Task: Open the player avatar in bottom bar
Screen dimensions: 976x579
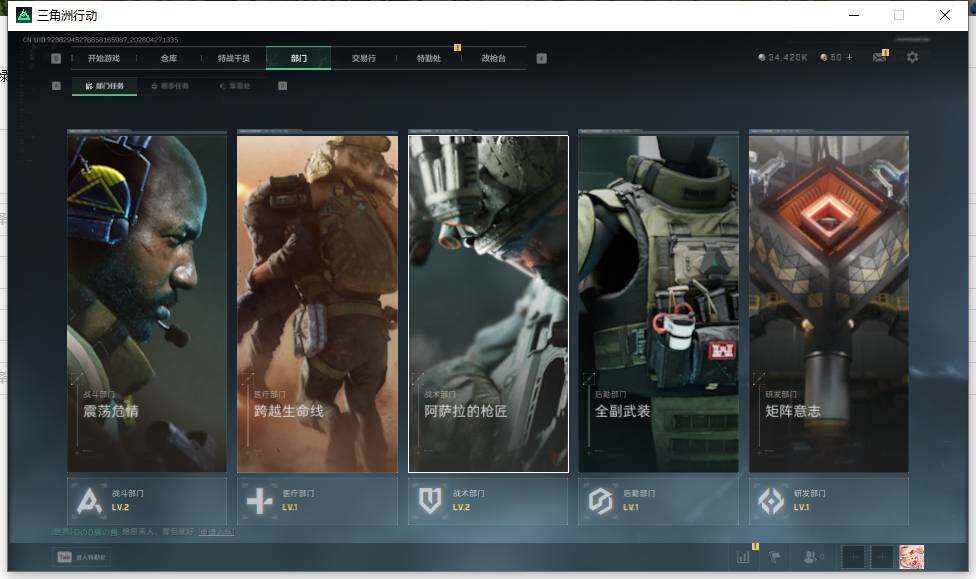Action: click(912, 557)
